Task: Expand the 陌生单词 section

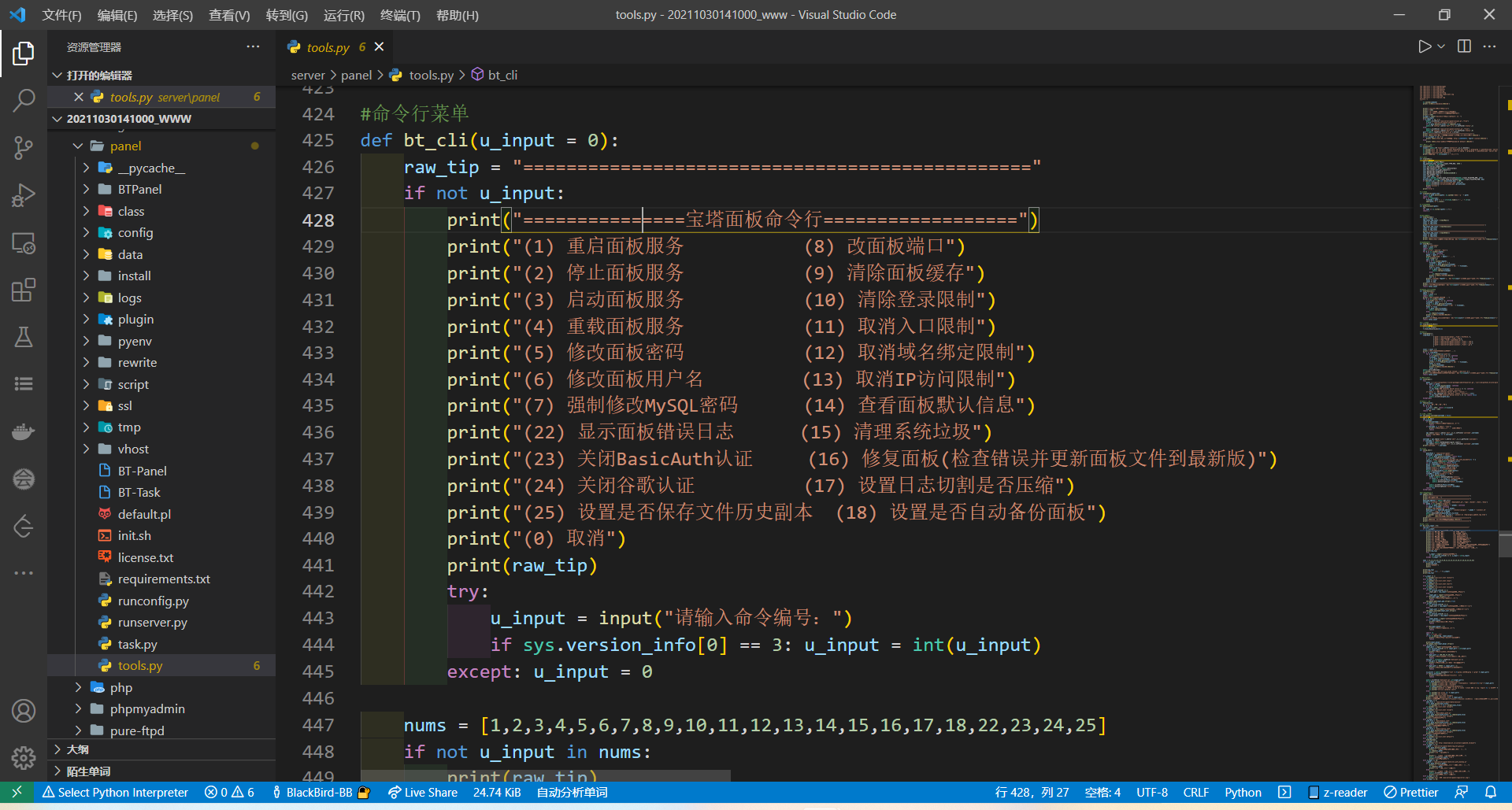Action: point(161,771)
